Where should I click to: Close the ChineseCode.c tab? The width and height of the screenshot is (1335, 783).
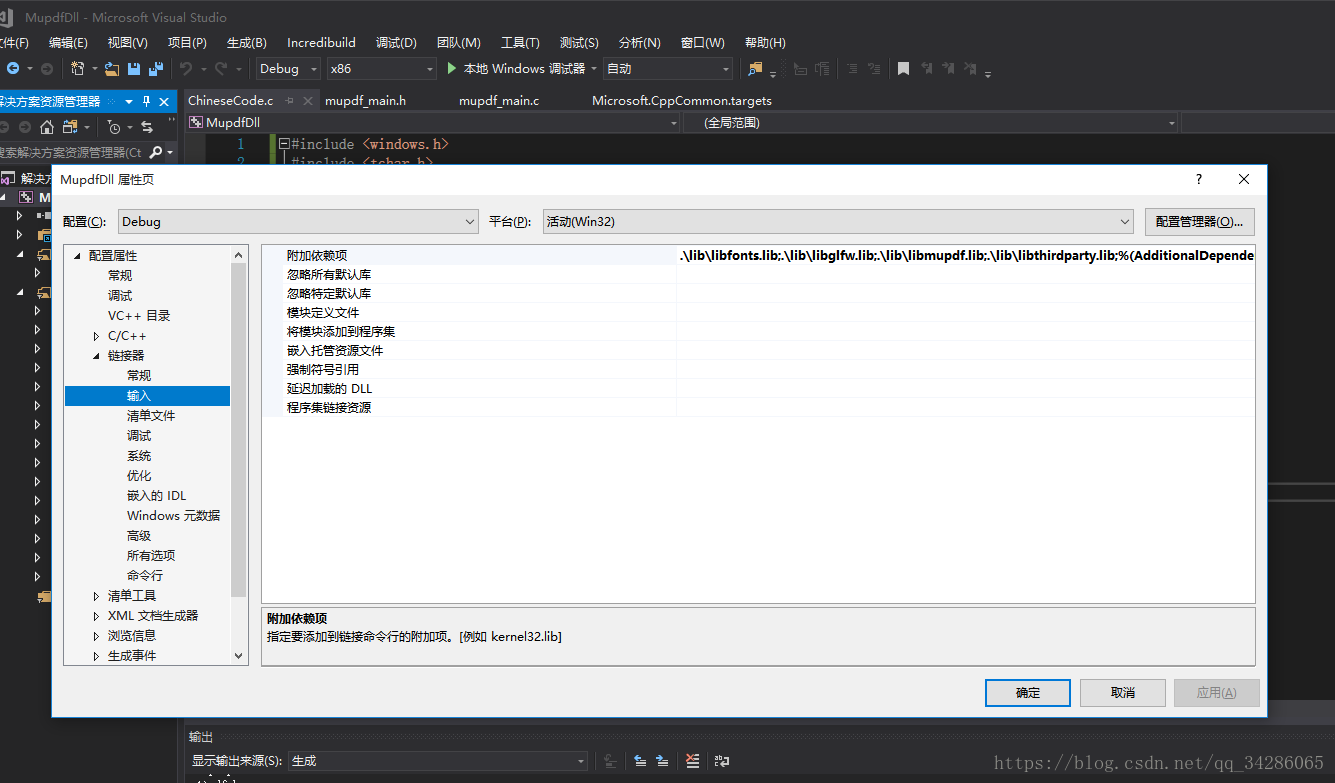307,101
